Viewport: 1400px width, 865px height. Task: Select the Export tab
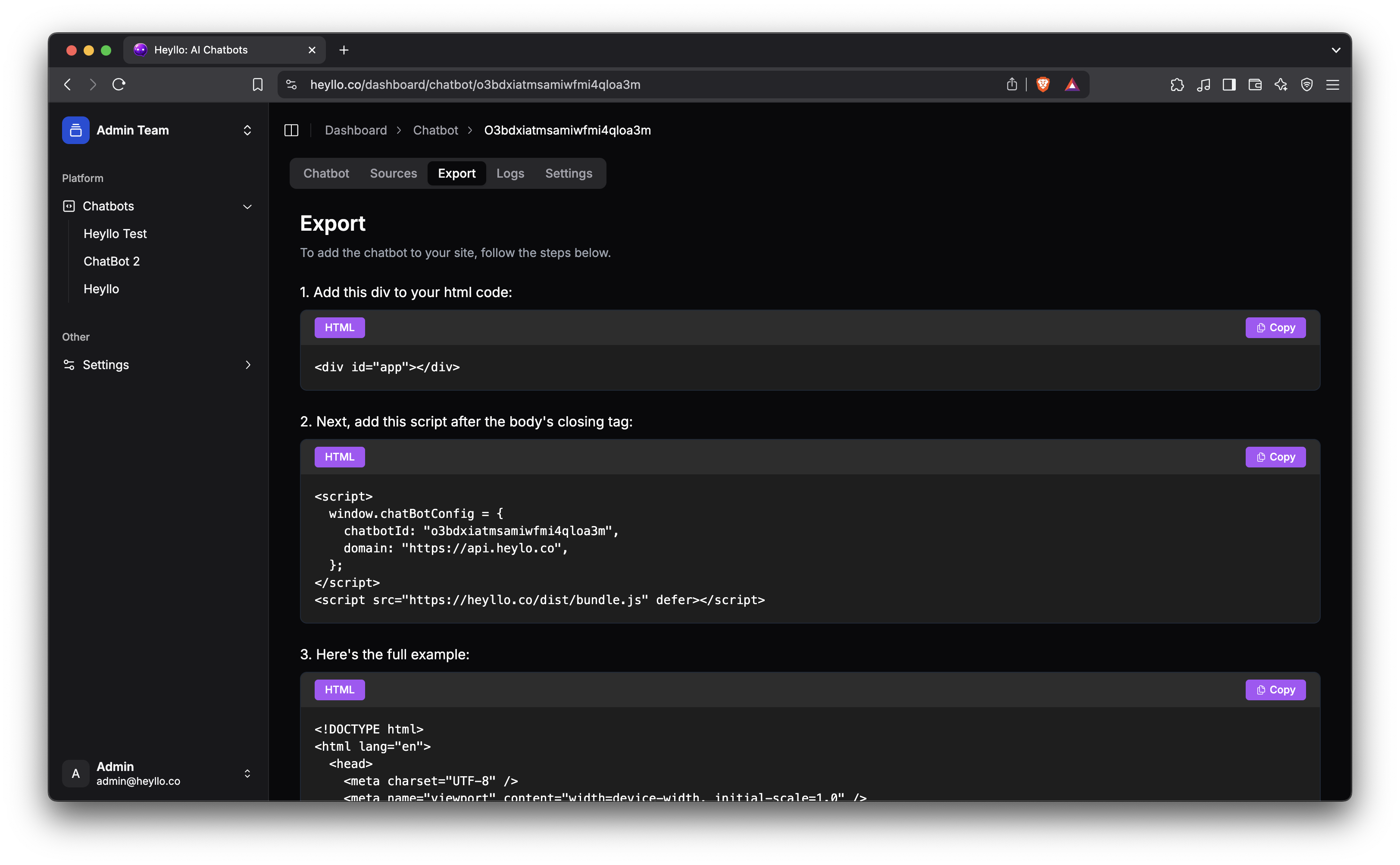[x=456, y=173]
